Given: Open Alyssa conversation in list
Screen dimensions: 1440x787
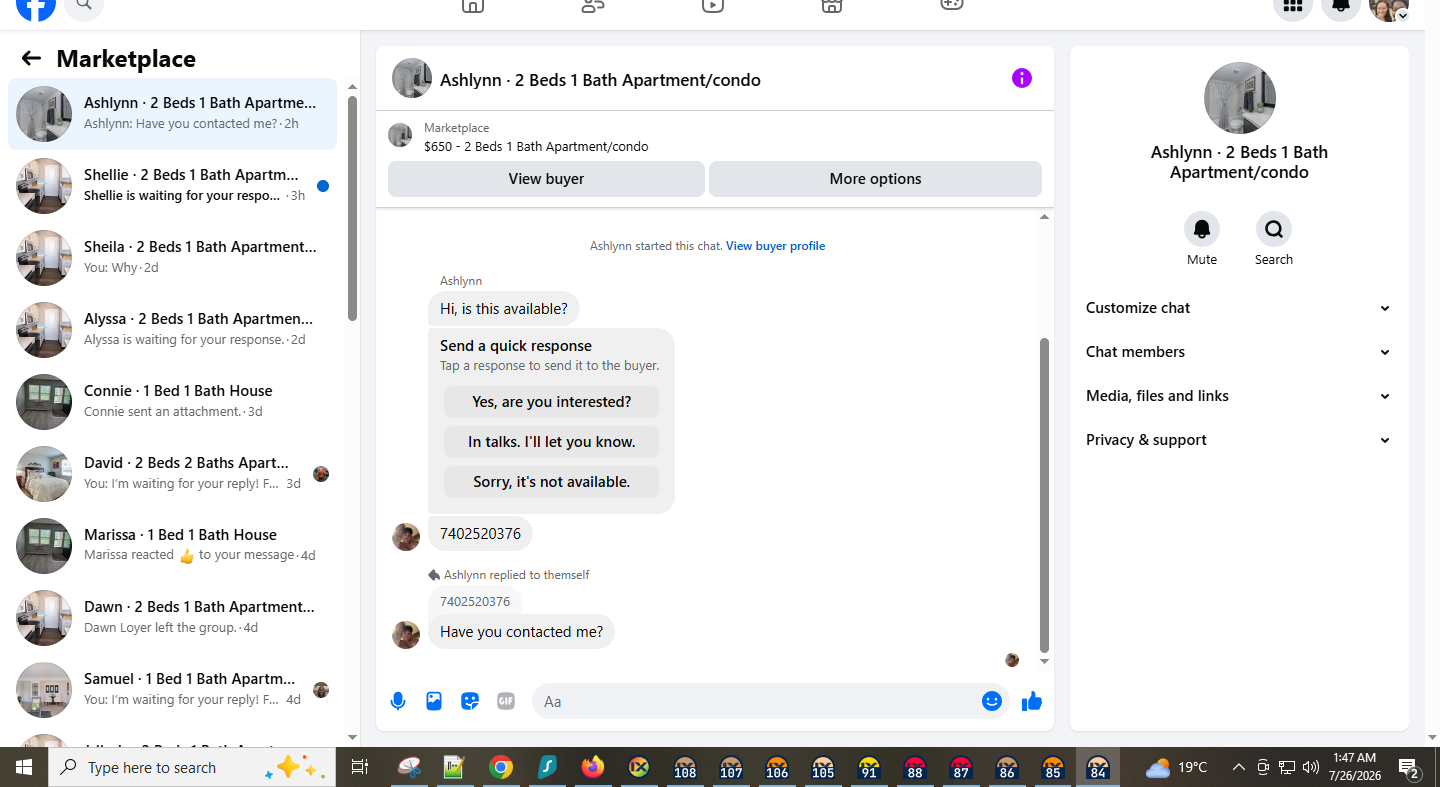Looking at the screenshot, I should [172, 330].
